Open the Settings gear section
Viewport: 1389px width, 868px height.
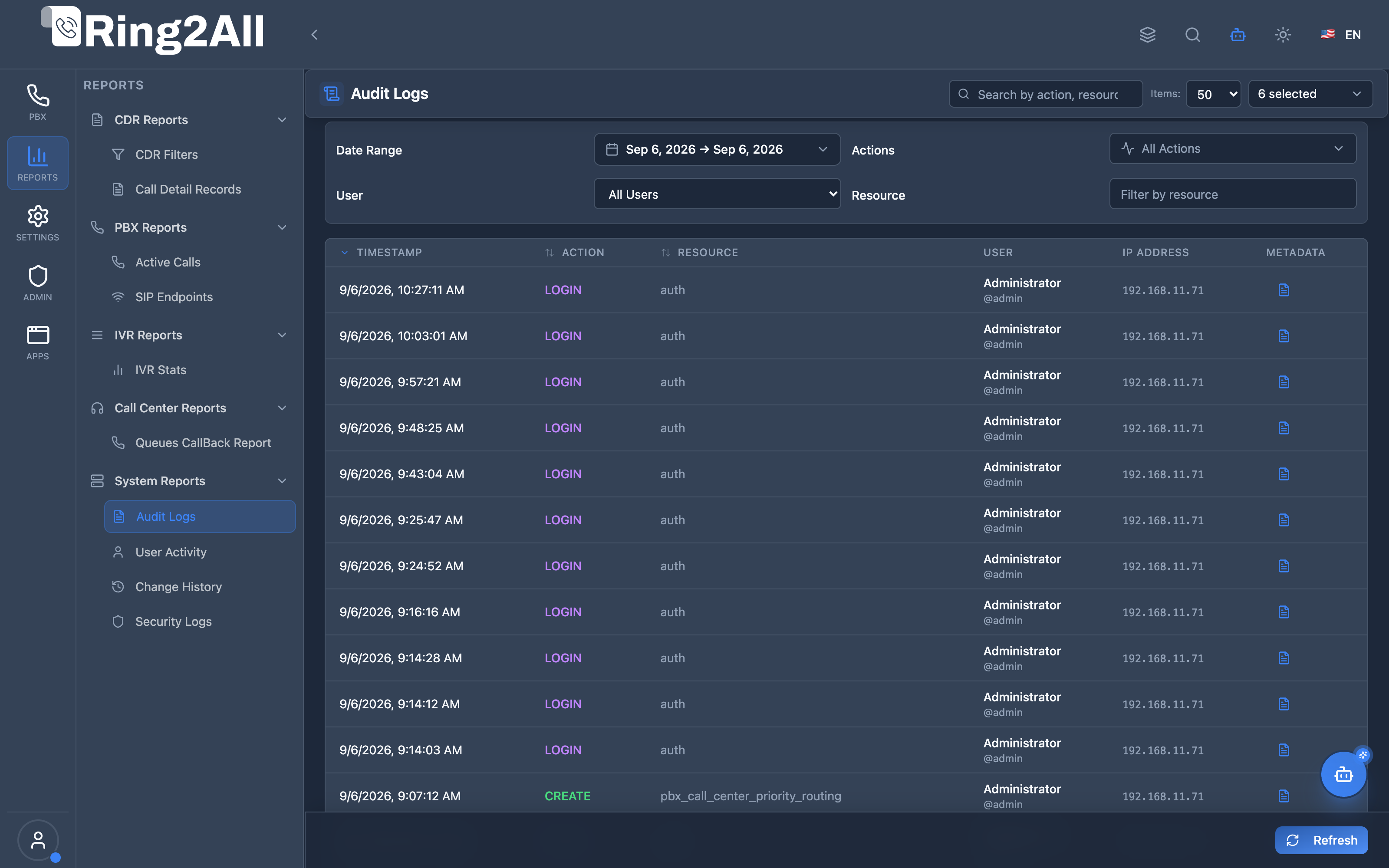point(38,224)
